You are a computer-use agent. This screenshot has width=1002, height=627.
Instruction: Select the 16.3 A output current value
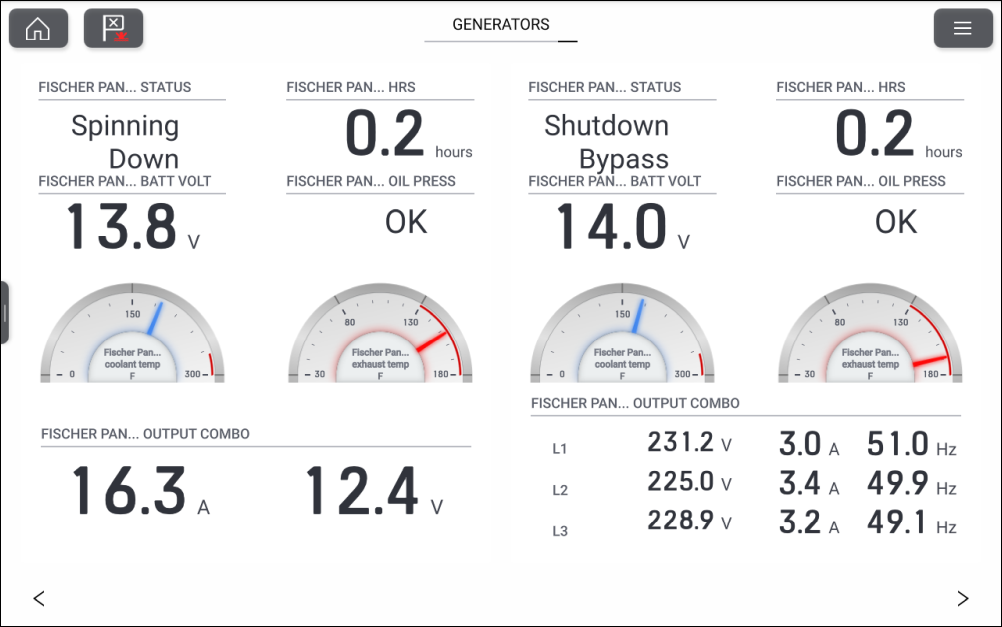(130, 492)
